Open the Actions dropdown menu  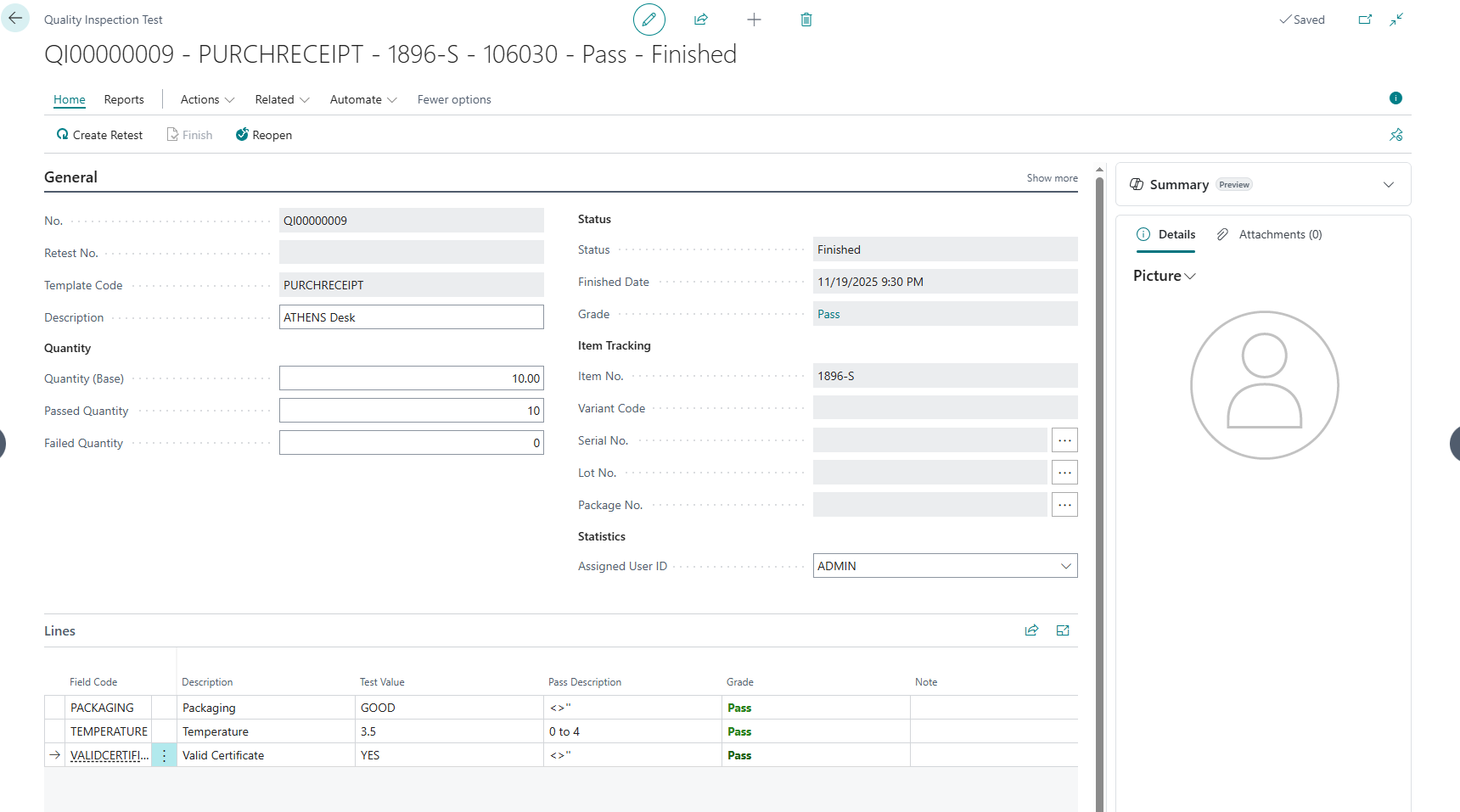tap(207, 99)
